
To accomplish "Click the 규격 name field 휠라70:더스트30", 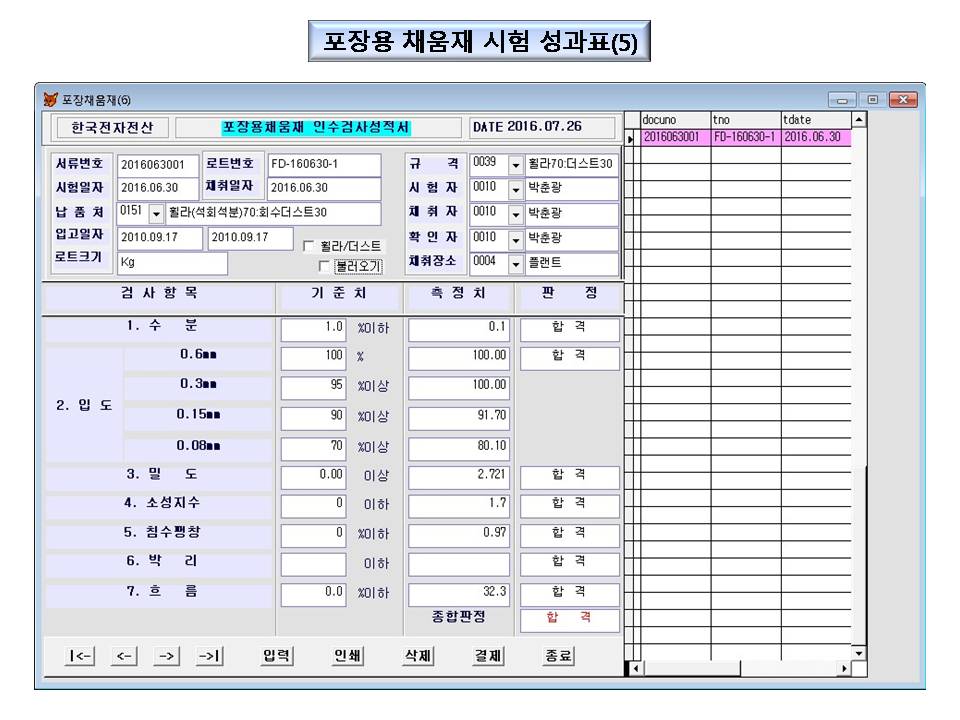I will (x=571, y=164).
